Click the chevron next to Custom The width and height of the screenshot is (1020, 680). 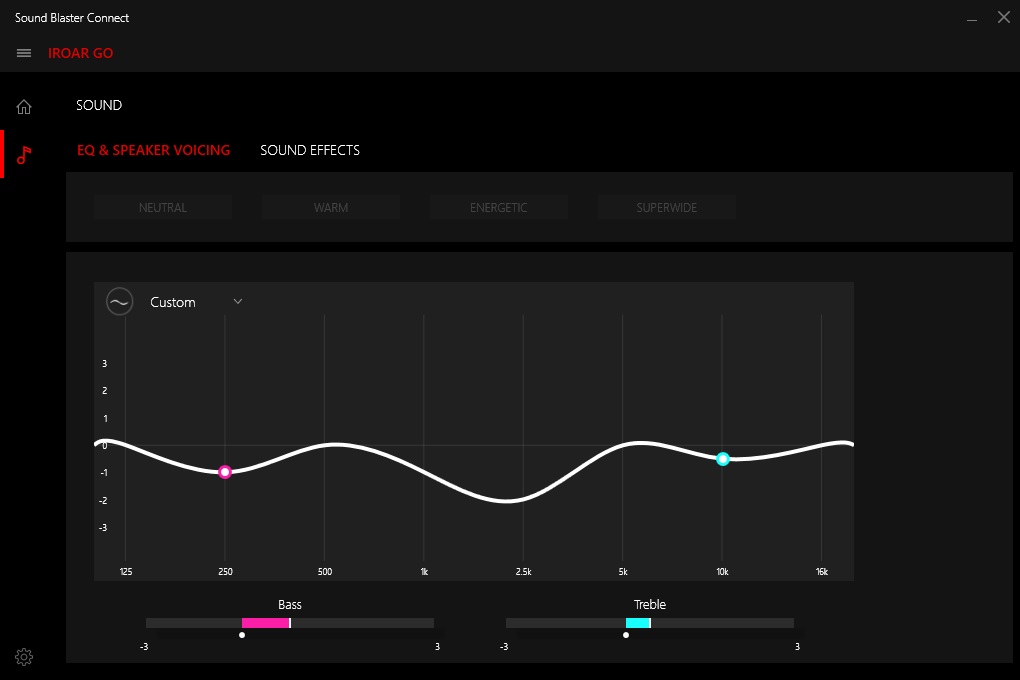[x=238, y=301]
